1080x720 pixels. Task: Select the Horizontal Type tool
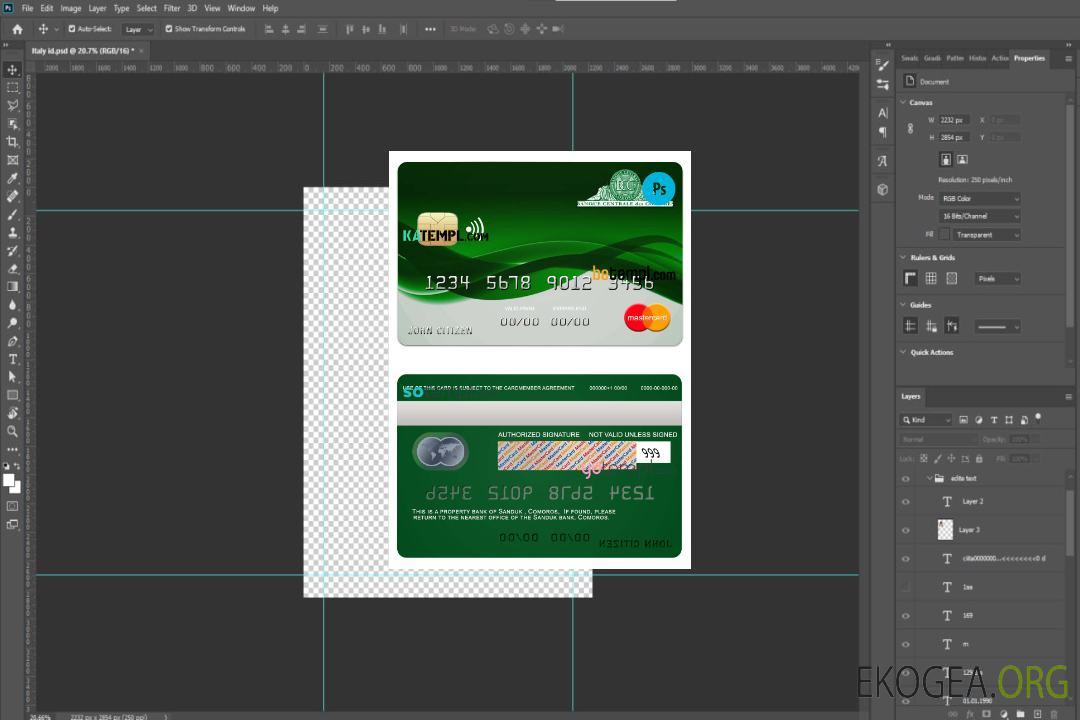point(12,359)
